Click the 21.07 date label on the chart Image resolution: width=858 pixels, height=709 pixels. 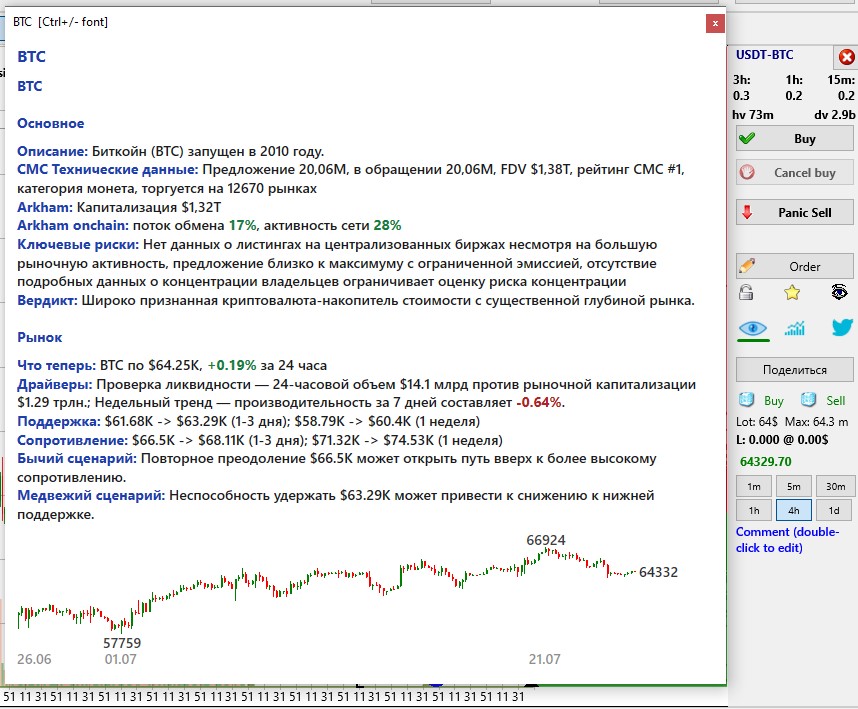tap(544, 659)
